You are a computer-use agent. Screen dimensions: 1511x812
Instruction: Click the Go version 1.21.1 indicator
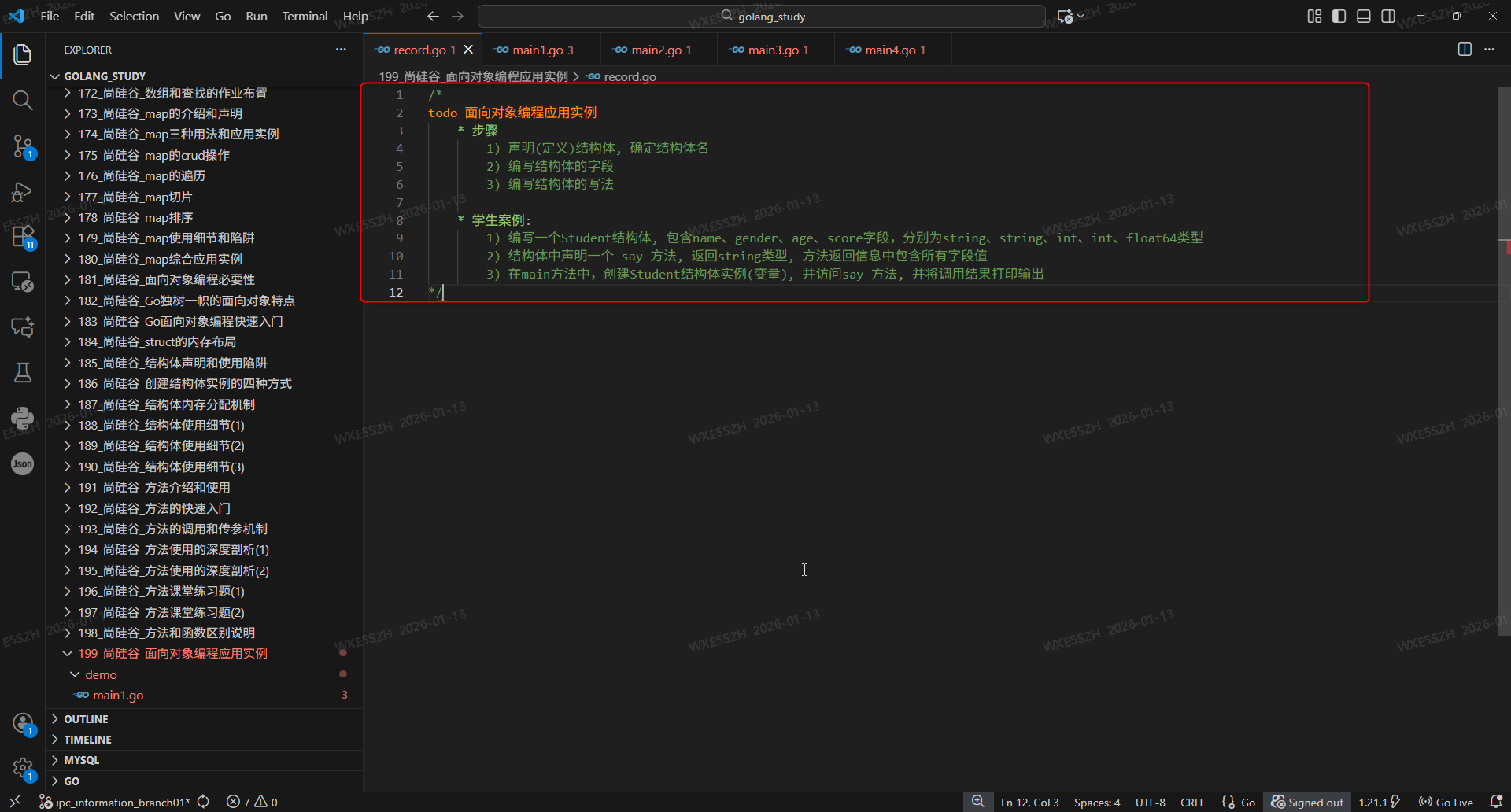pos(1380,802)
